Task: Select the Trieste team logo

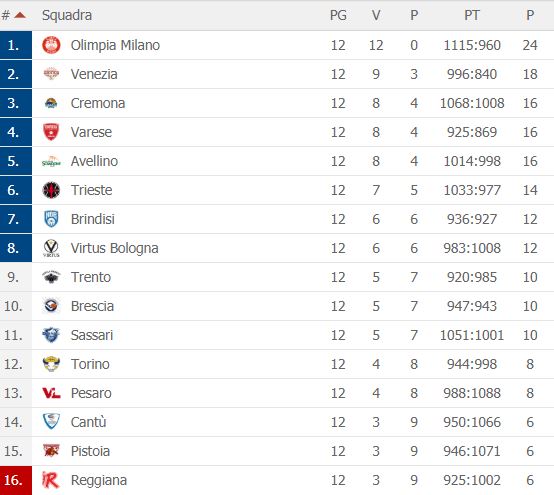Action: (x=51, y=190)
